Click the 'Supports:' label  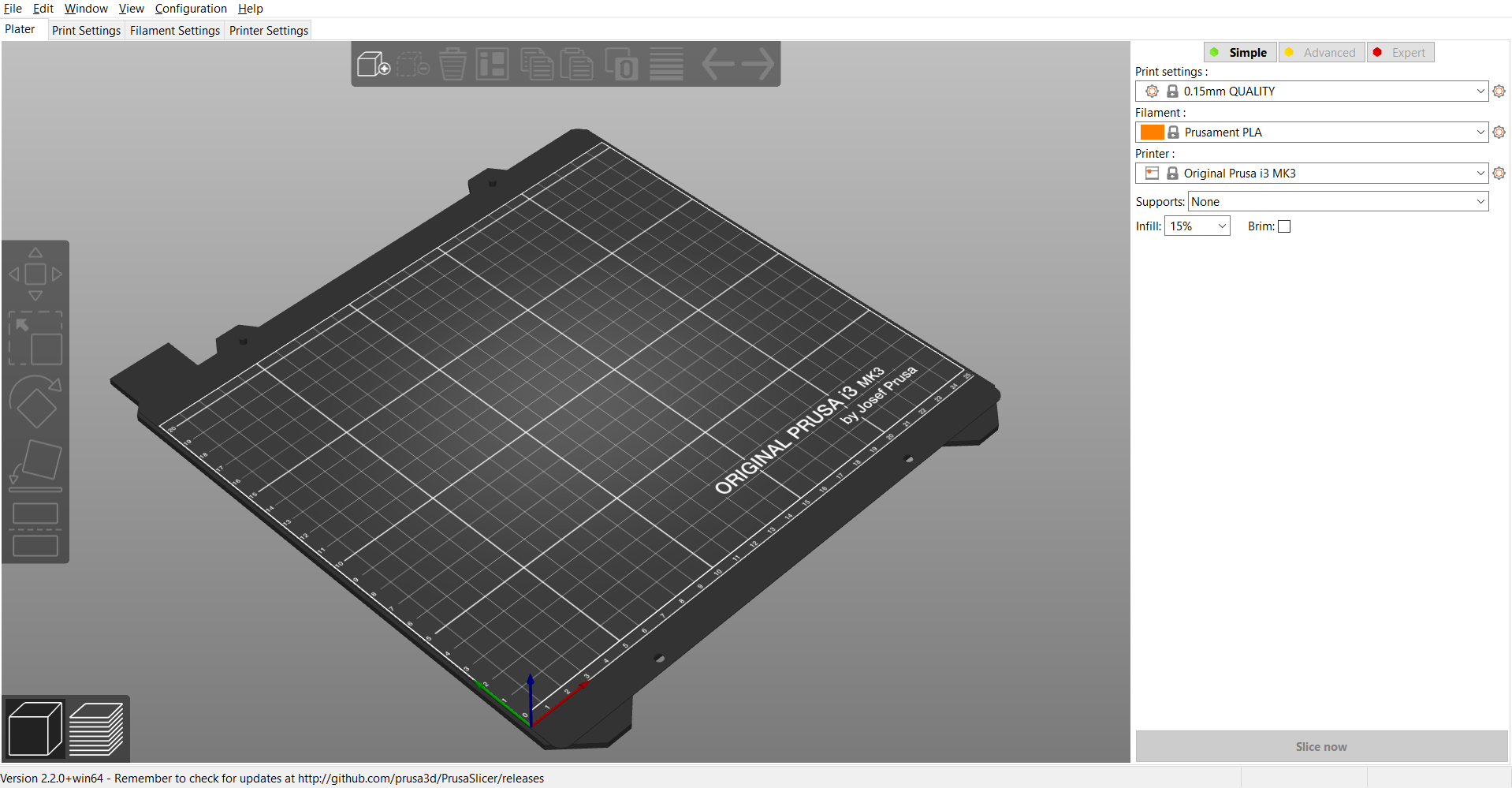(1160, 202)
